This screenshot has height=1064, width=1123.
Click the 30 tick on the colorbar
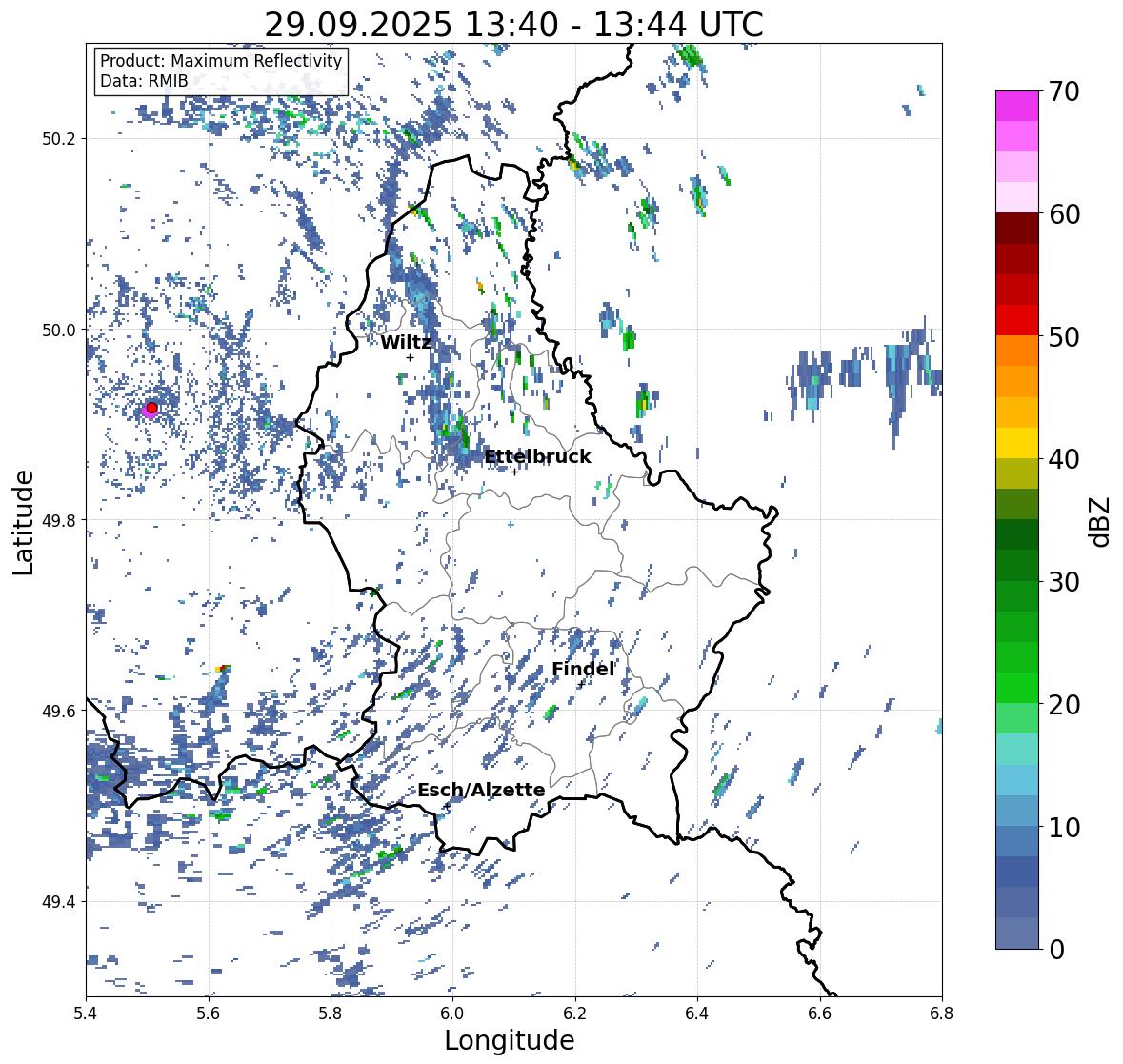[1064, 582]
